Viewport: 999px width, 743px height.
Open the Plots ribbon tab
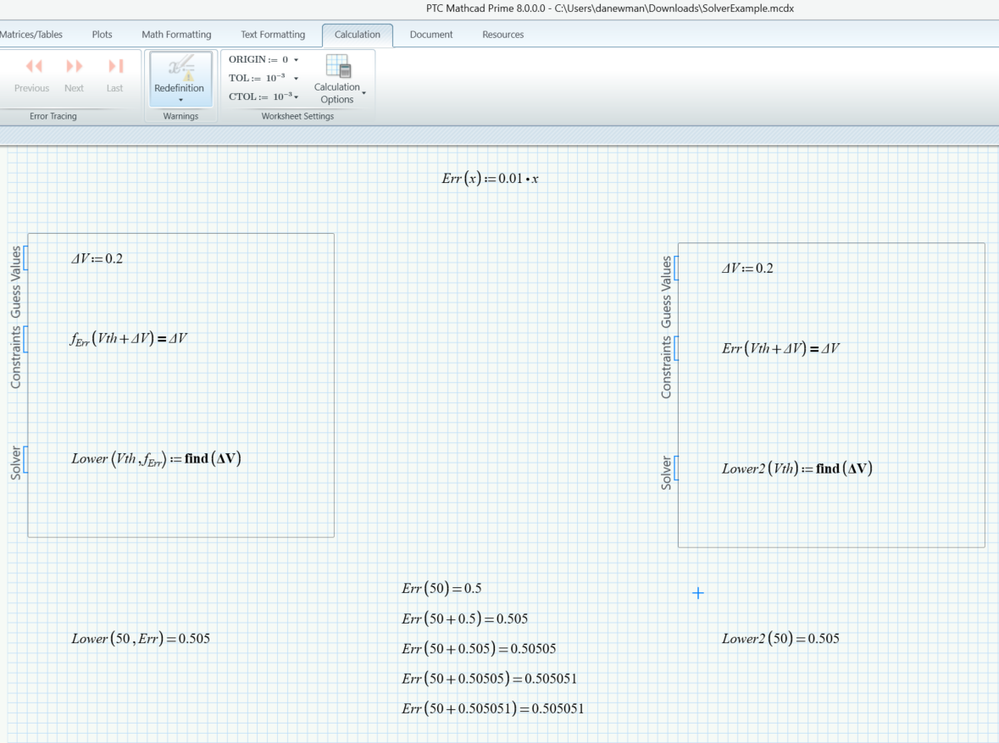pyautogui.click(x=102, y=34)
